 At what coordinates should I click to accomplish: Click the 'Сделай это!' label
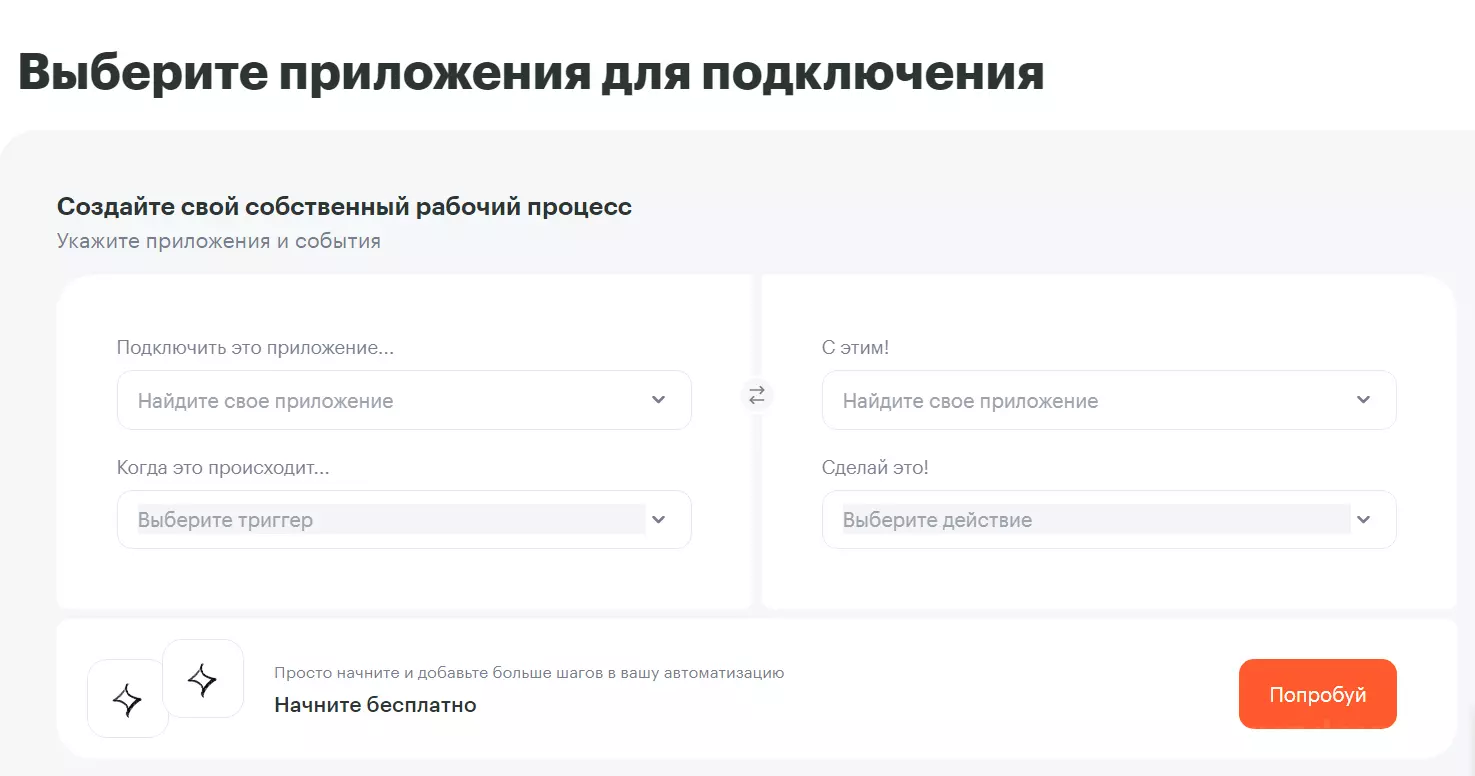point(875,467)
